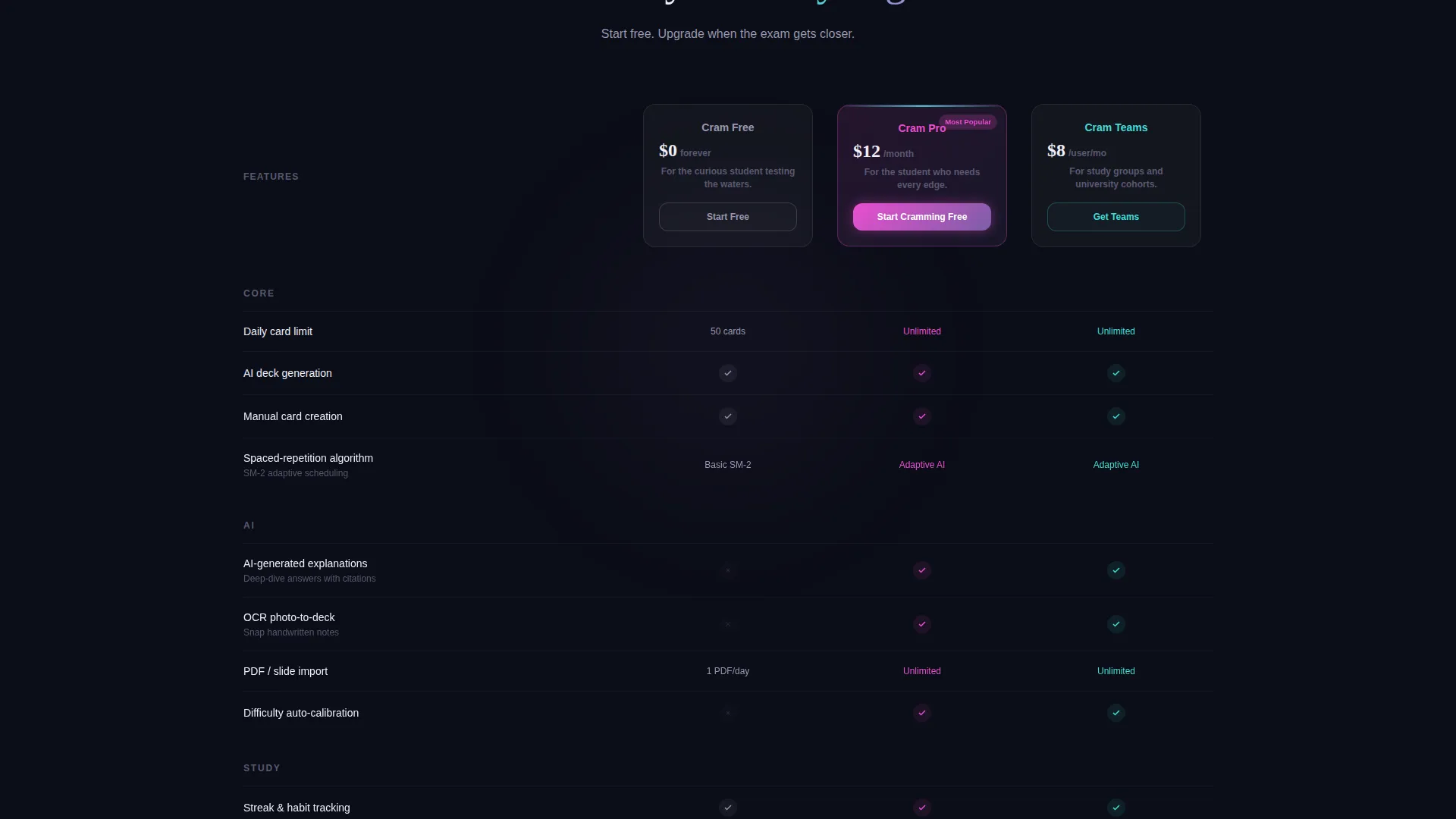
Task: Click OCR photo-to-deck checkmark for Cram Pro
Action: pos(921,624)
